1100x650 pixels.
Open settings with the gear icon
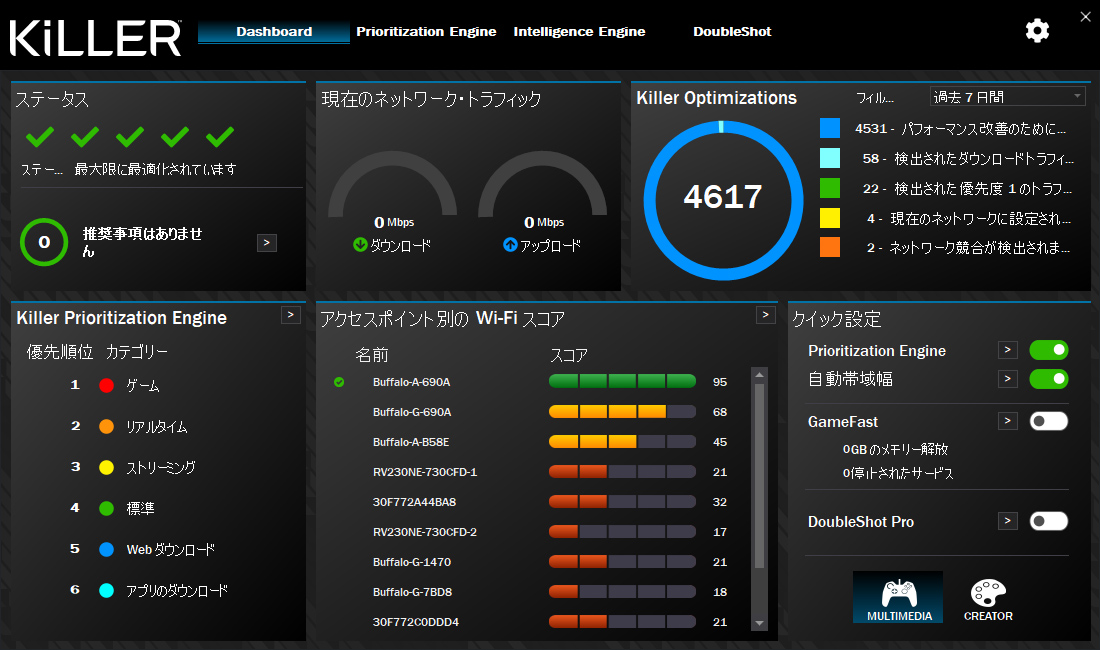(1037, 31)
